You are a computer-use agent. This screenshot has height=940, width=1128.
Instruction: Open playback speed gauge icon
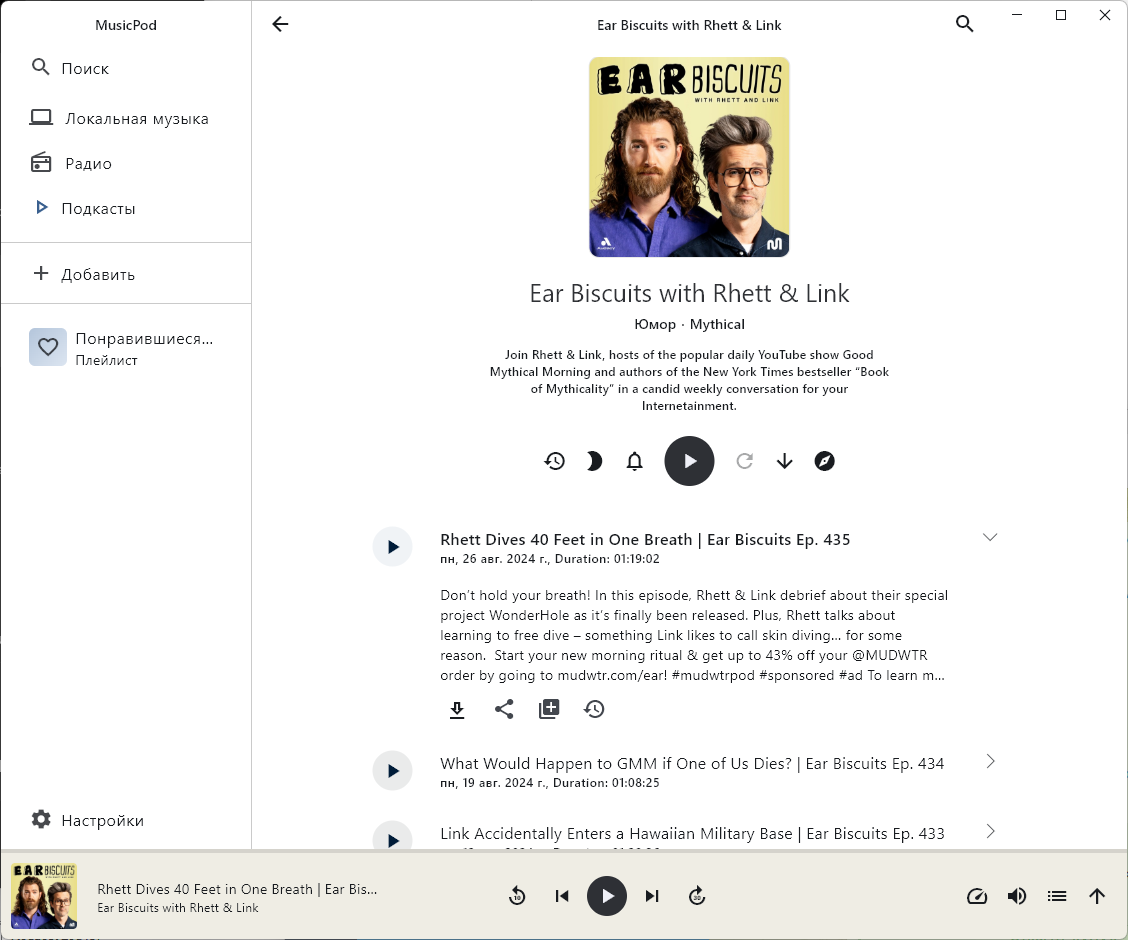click(x=976, y=896)
